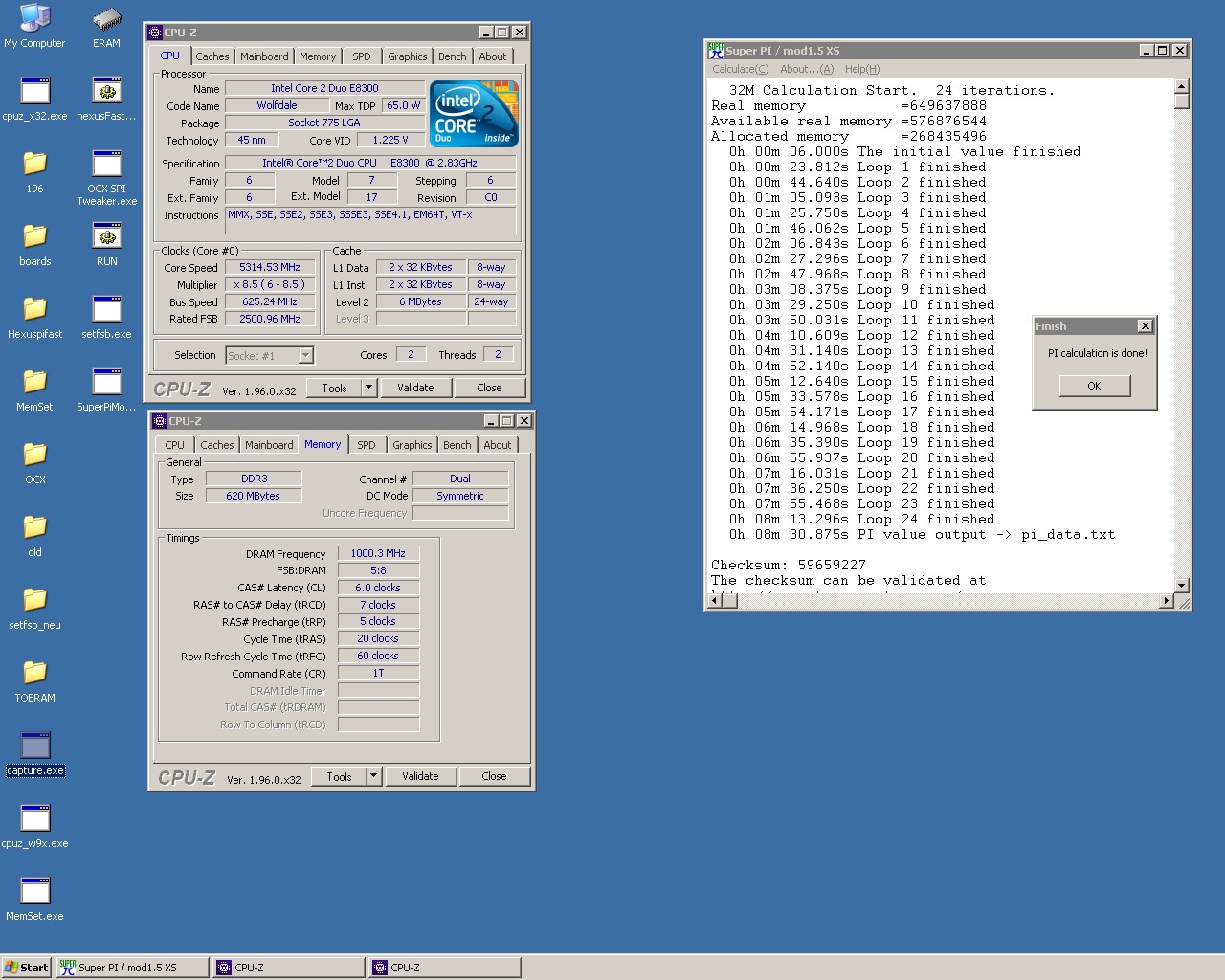Click Super PI horizontal scrollbar right arrow
The height and width of the screenshot is (980, 1225).
(x=1166, y=600)
